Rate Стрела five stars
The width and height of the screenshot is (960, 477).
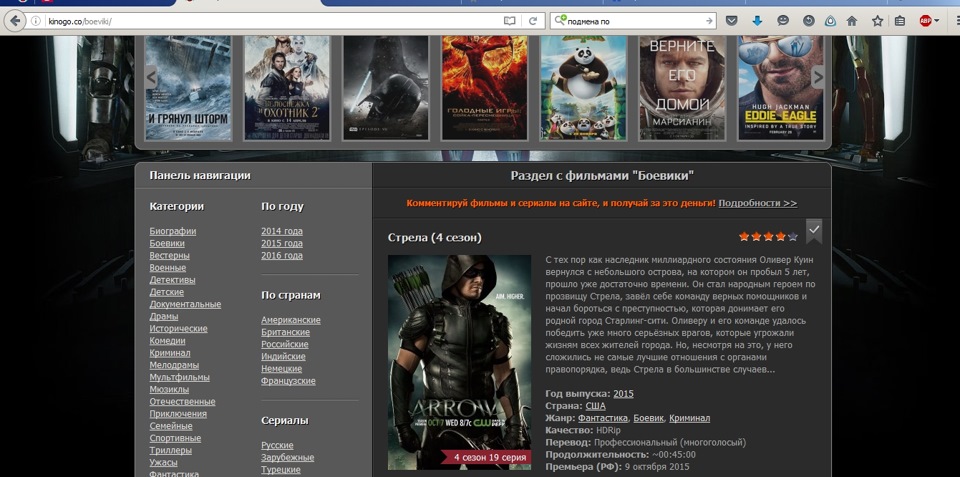793,236
